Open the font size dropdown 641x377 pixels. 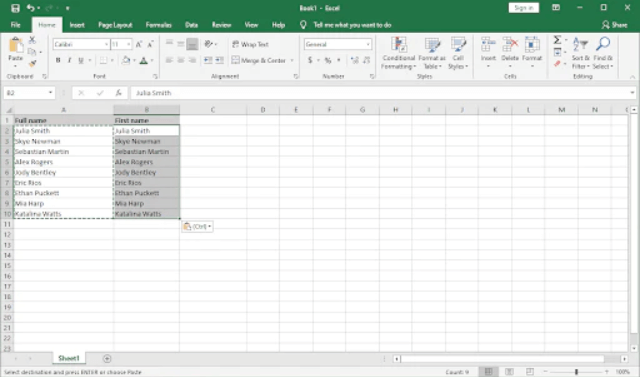click(129, 44)
